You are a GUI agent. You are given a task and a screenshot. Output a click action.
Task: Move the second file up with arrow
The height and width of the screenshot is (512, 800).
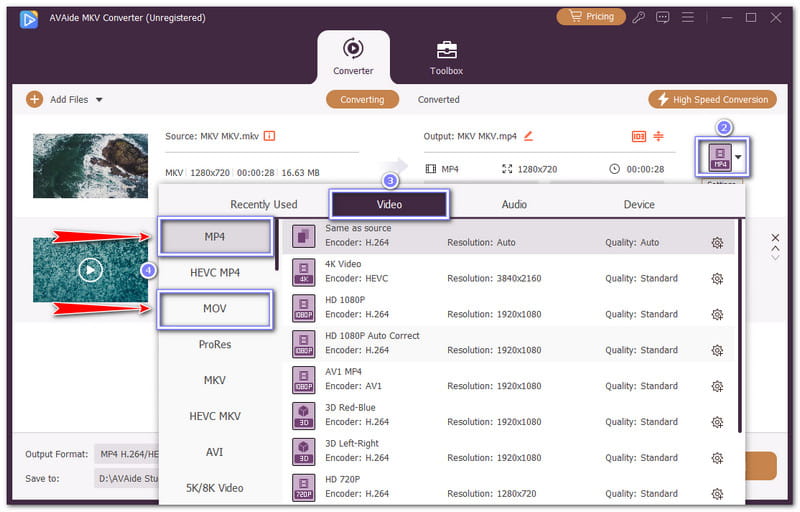(775, 248)
